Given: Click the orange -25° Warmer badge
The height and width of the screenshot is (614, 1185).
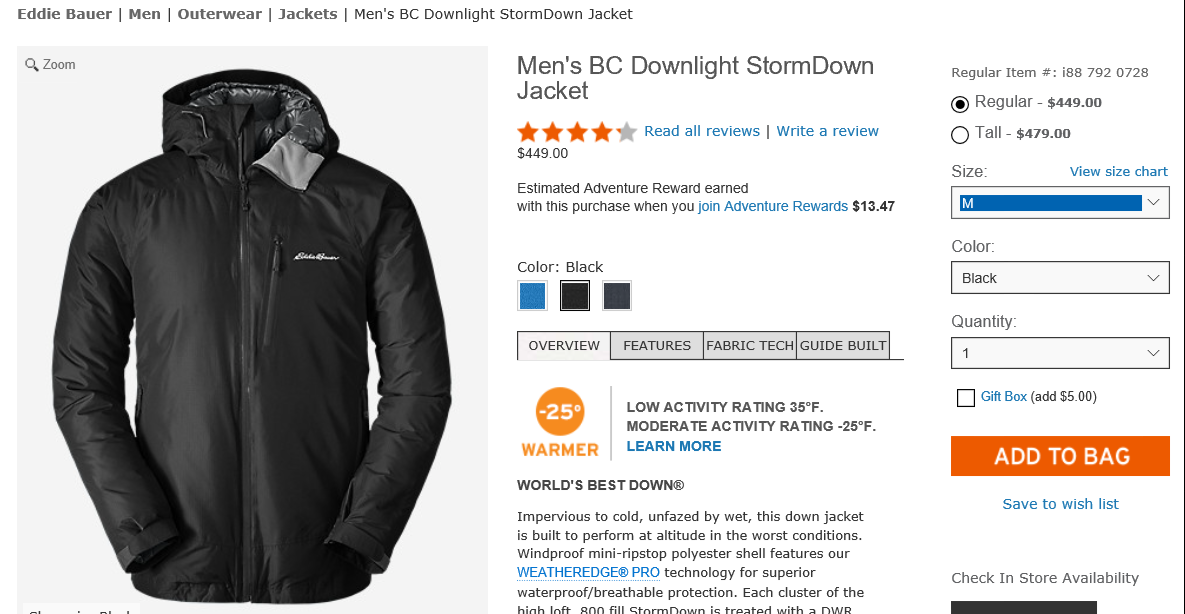Looking at the screenshot, I should [x=560, y=422].
